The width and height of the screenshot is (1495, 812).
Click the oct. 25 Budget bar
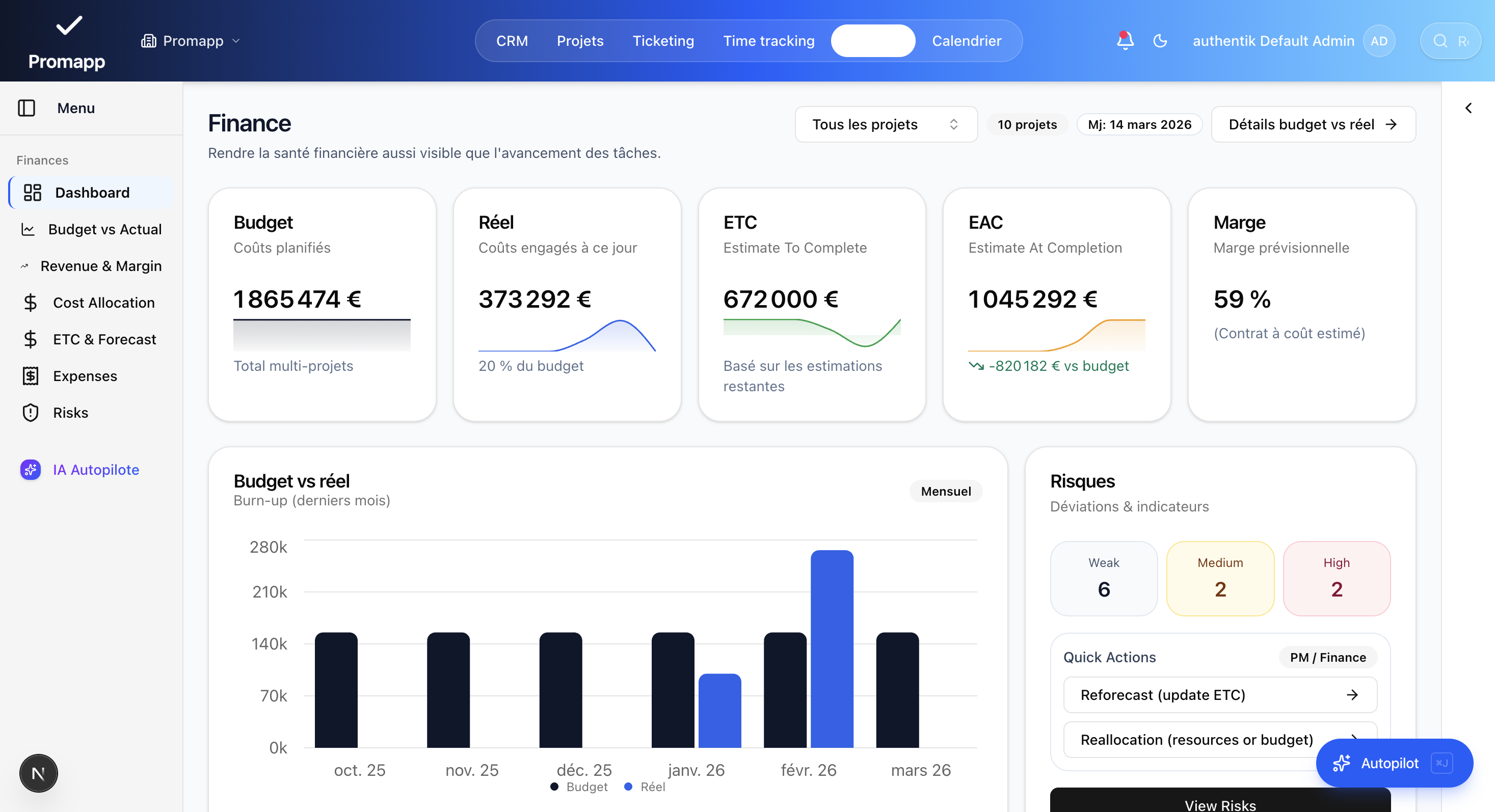click(x=336, y=690)
